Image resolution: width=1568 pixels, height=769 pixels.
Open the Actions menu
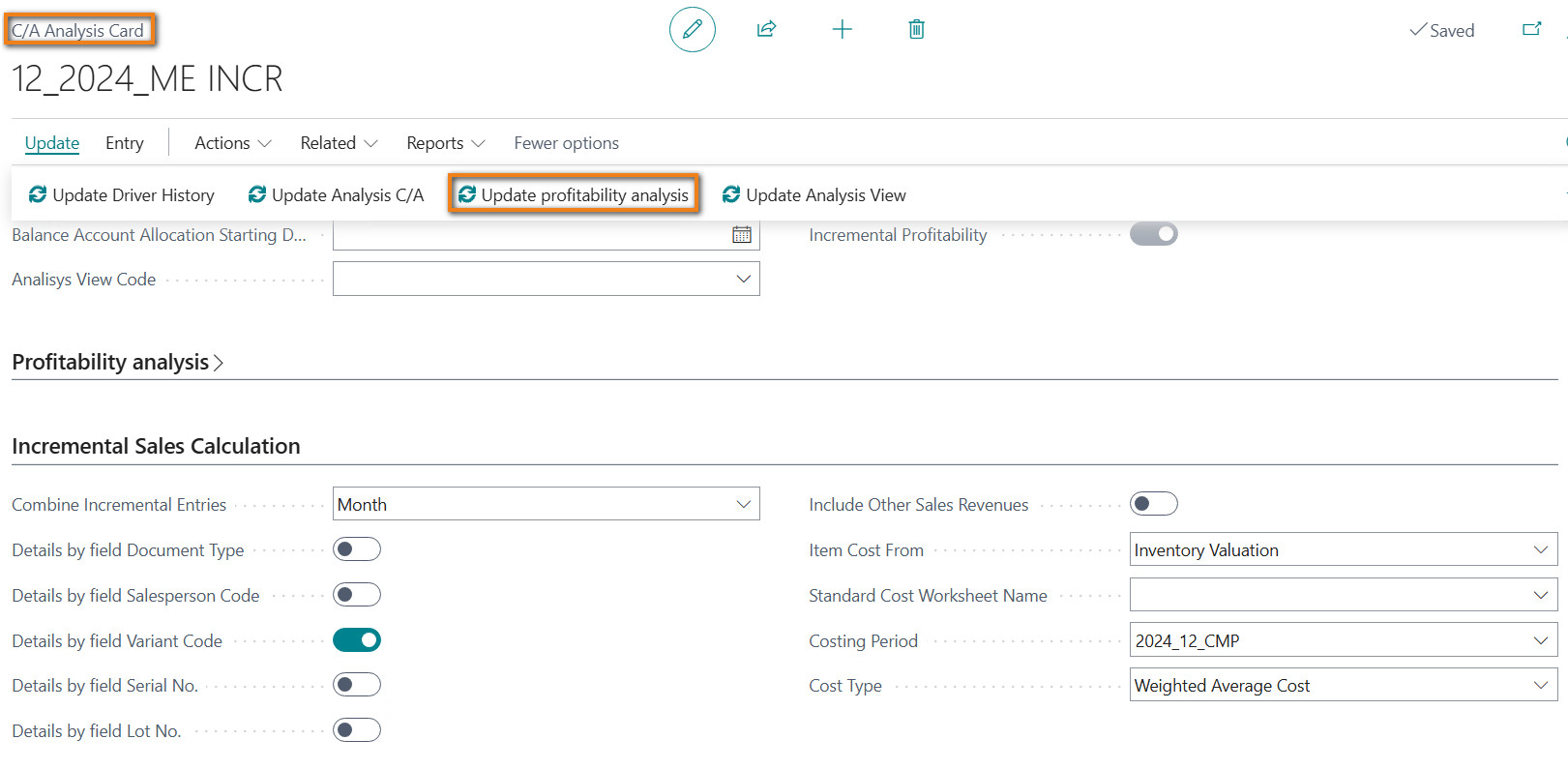(233, 143)
